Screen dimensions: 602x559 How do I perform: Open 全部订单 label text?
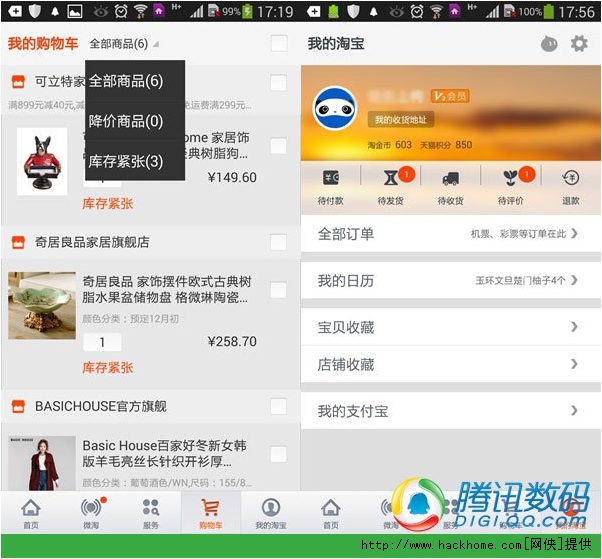(346, 234)
